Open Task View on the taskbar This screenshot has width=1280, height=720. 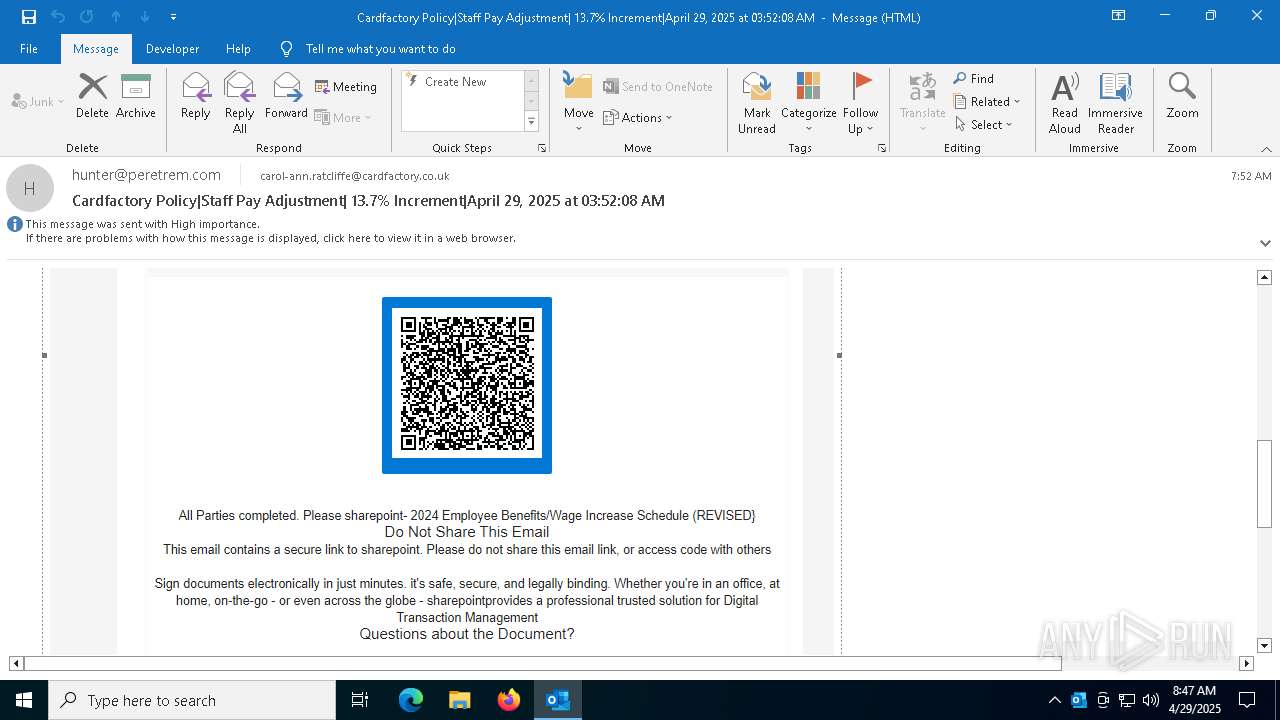pos(360,700)
